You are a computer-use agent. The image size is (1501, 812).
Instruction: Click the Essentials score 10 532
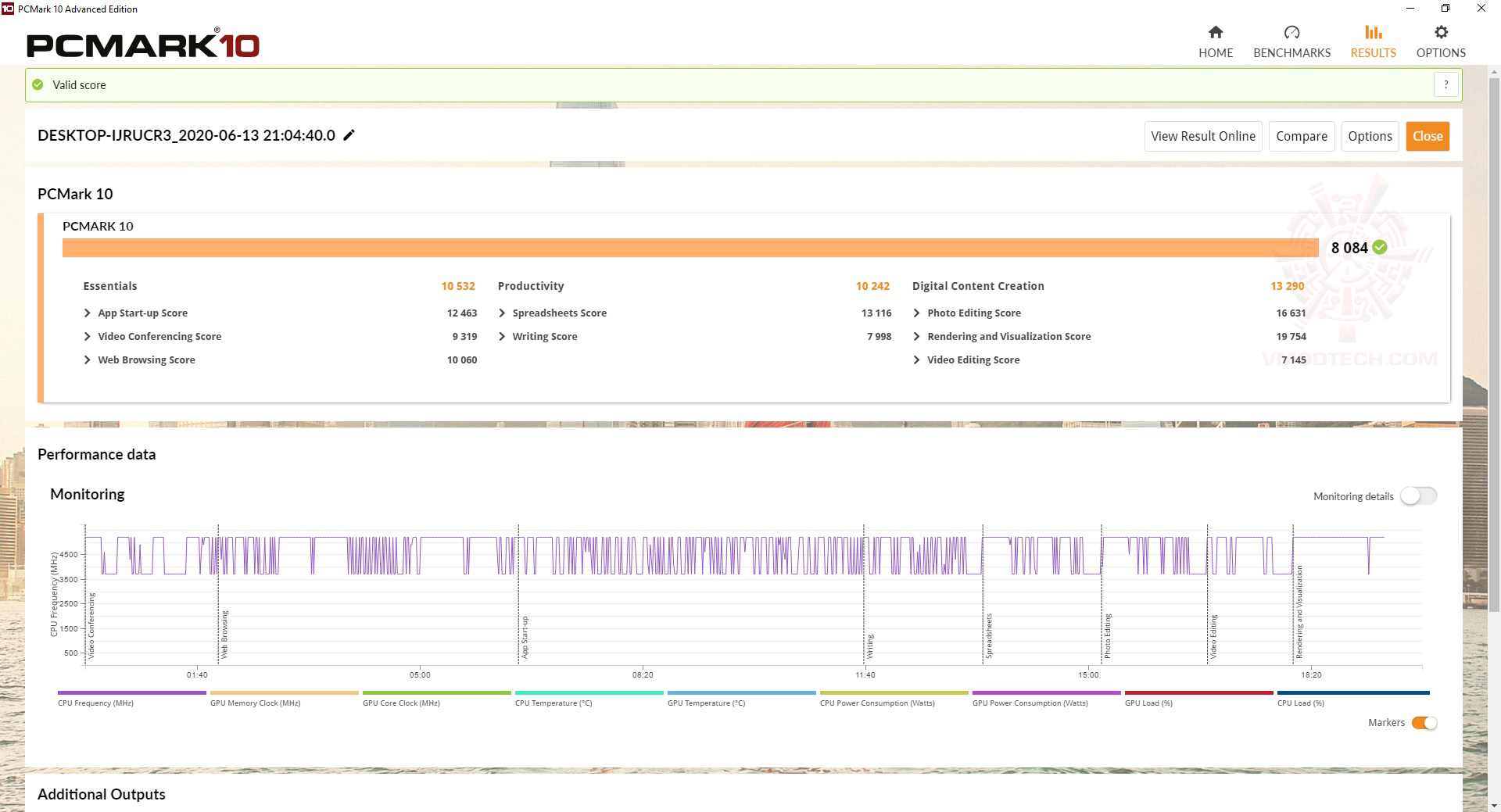[x=458, y=286]
